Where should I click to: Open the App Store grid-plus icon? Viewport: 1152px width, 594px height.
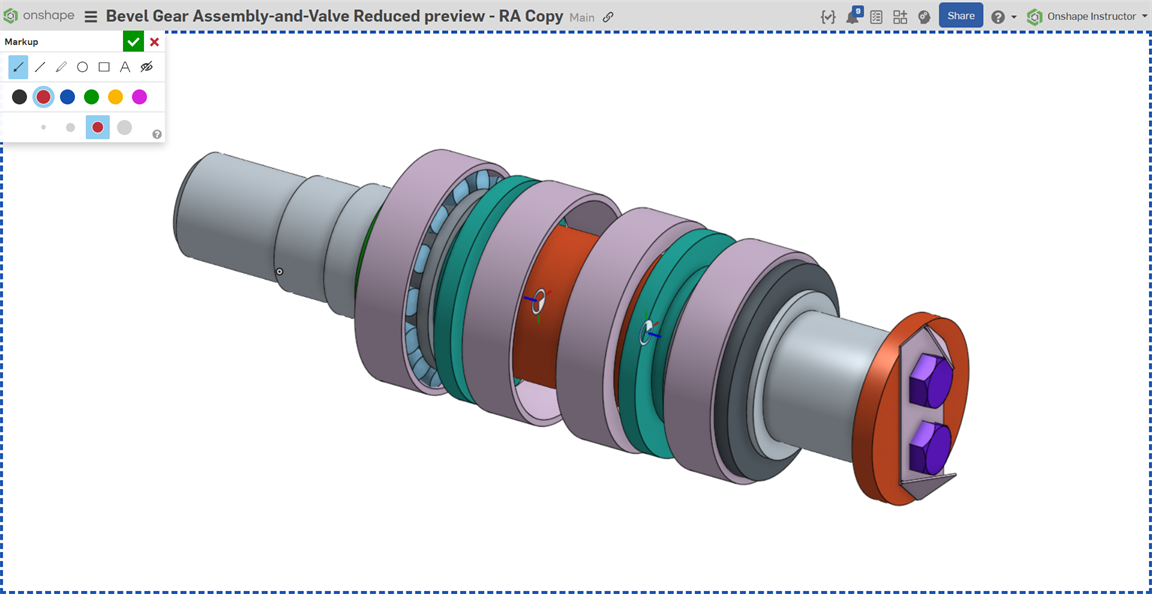coord(900,16)
